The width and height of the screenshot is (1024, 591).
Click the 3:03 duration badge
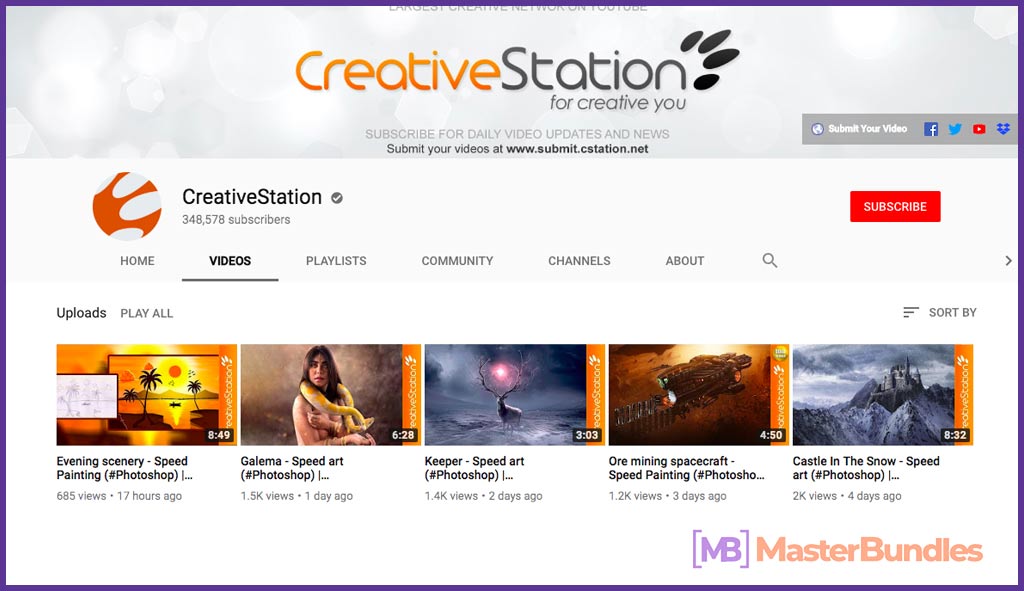pyautogui.click(x=586, y=435)
